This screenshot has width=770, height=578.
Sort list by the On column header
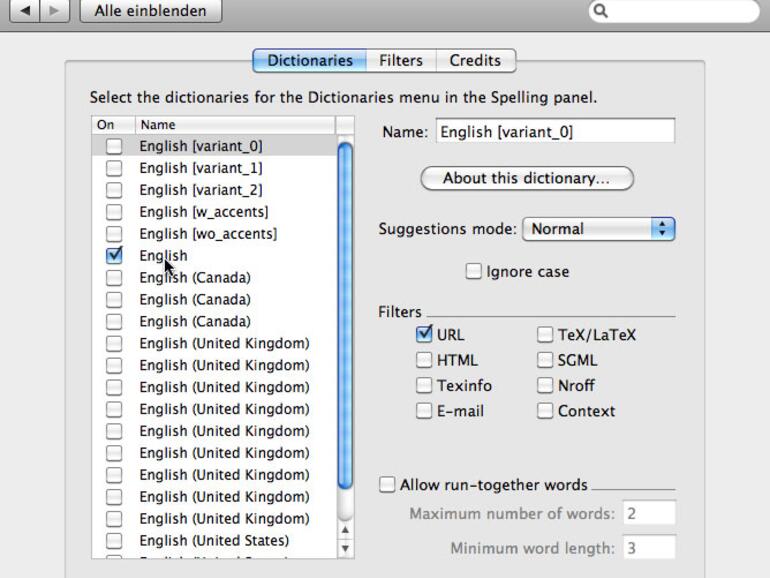pyautogui.click(x=113, y=125)
